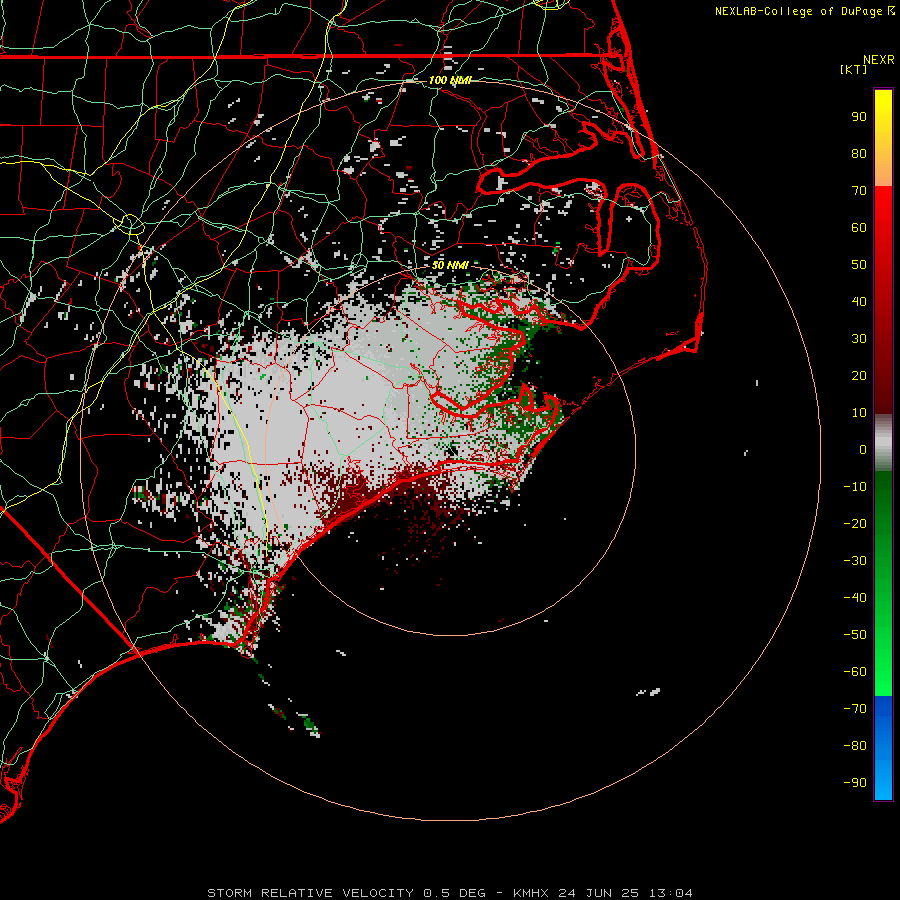The height and width of the screenshot is (900, 900).
Task: Click the yellow top segment of the color bar
Action: click(883, 138)
